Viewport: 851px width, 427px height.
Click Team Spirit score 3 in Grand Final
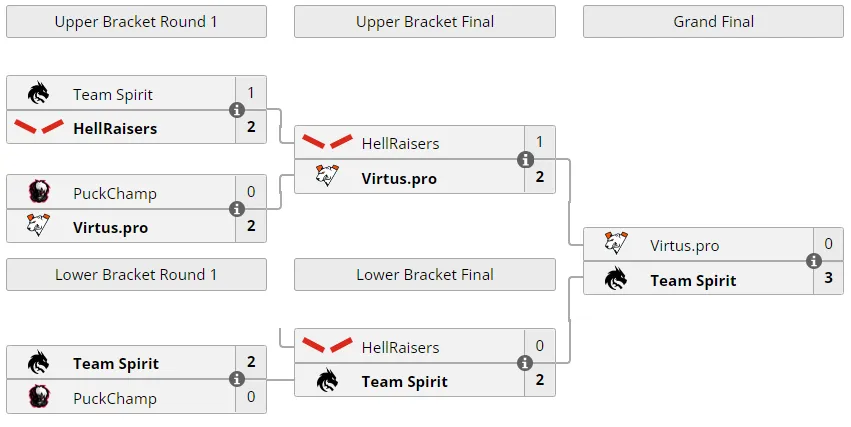pyautogui.click(x=828, y=278)
